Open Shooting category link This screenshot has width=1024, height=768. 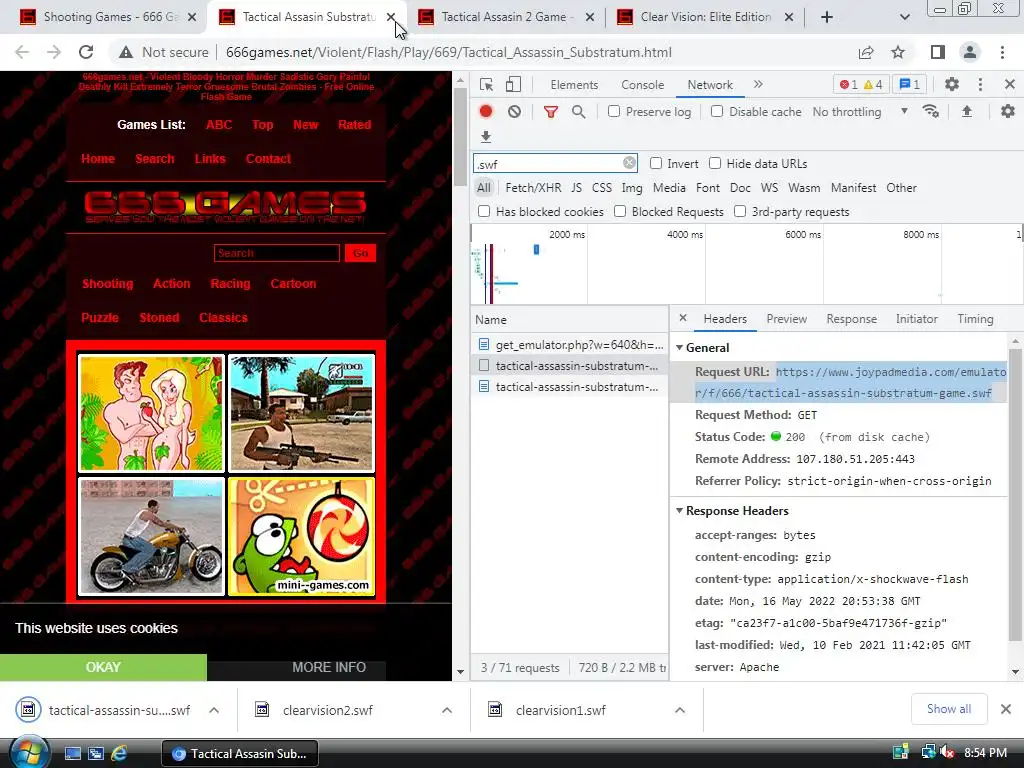click(x=108, y=283)
